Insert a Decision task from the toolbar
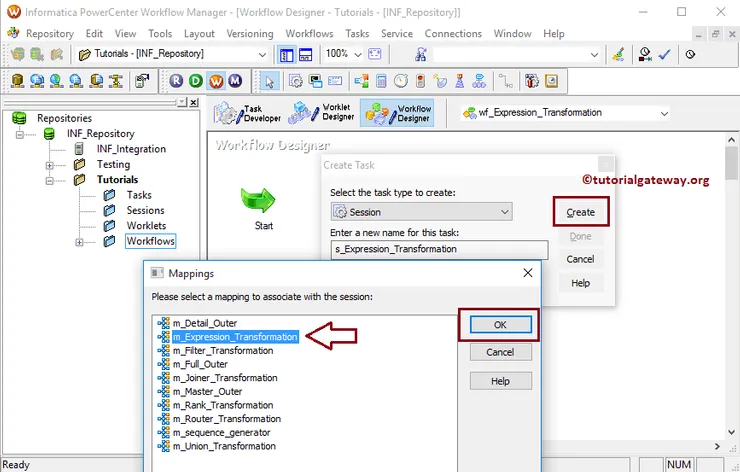Viewport: 740px width, 472px height. 362,81
